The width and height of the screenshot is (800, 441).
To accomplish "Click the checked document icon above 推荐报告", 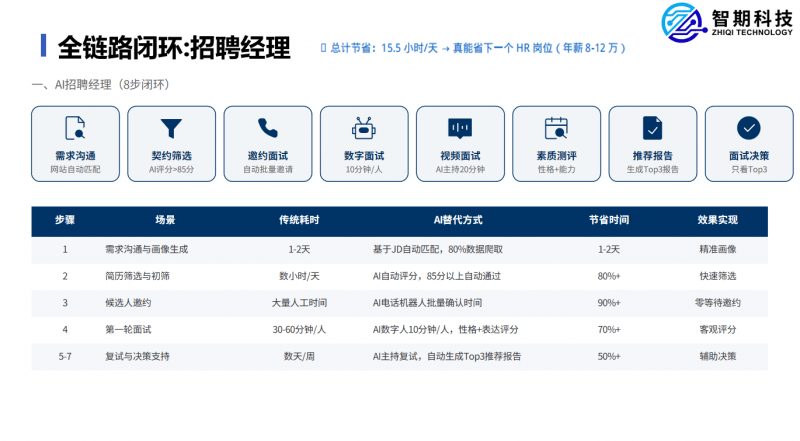I will (652, 128).
